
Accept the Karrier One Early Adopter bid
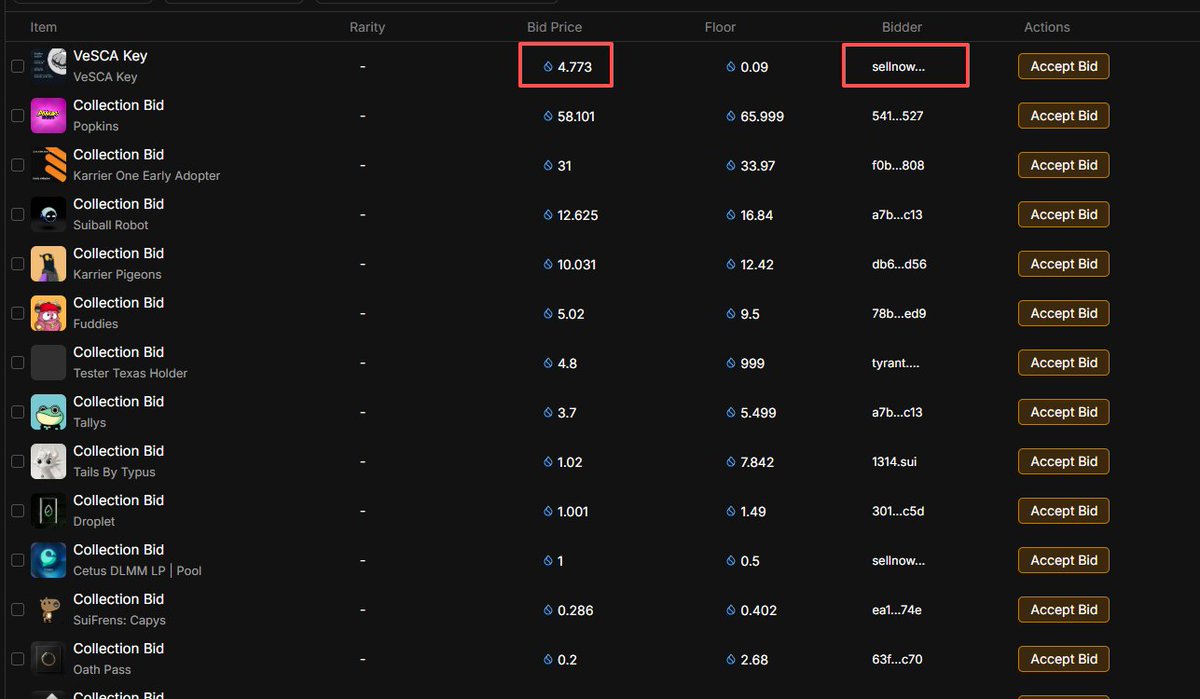[x=1063, y=165]
